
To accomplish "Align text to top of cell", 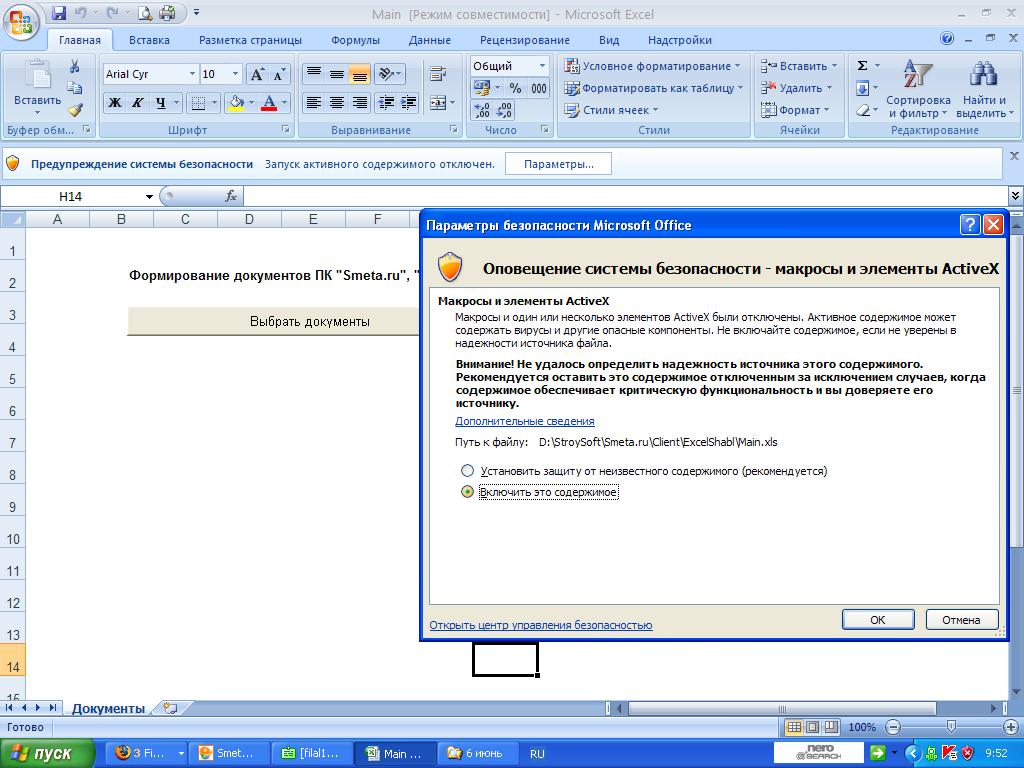I will pyautogui.click(x=314, y=74).
